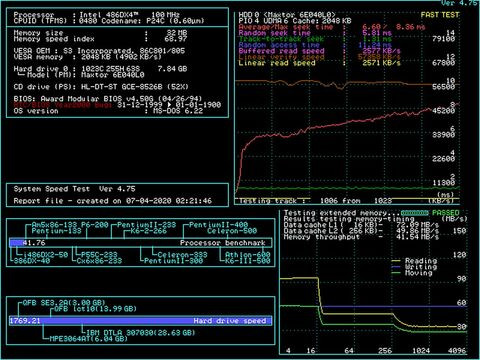The image size is (480, 360).
Task: Click the 'Average/Max seek time' label
Action: click(x=286, y=27)
